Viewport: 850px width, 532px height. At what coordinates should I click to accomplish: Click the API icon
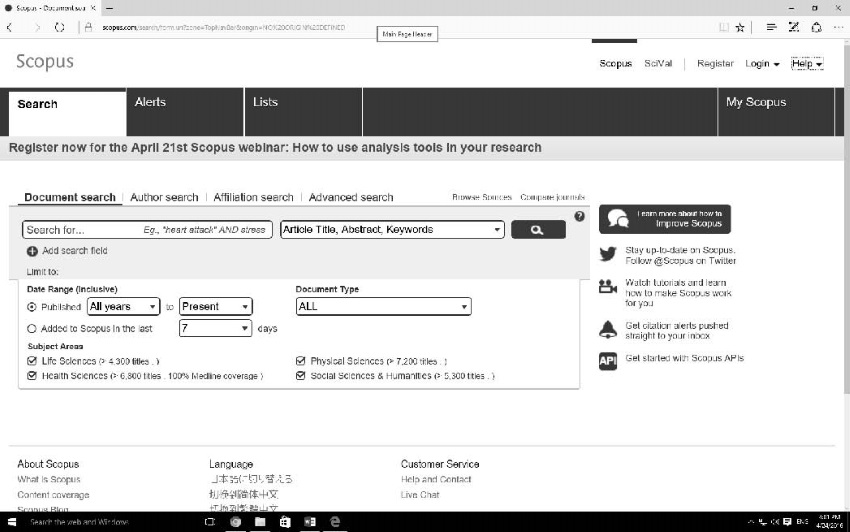[x=608, y=361]
